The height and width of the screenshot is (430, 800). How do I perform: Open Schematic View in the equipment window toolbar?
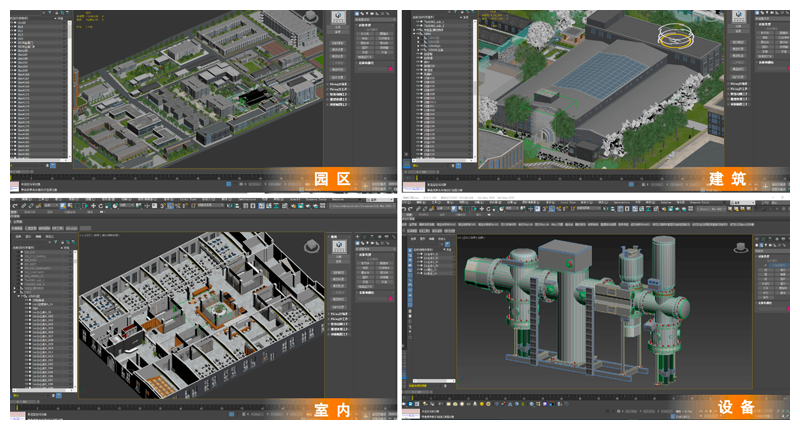click(648, 209)
